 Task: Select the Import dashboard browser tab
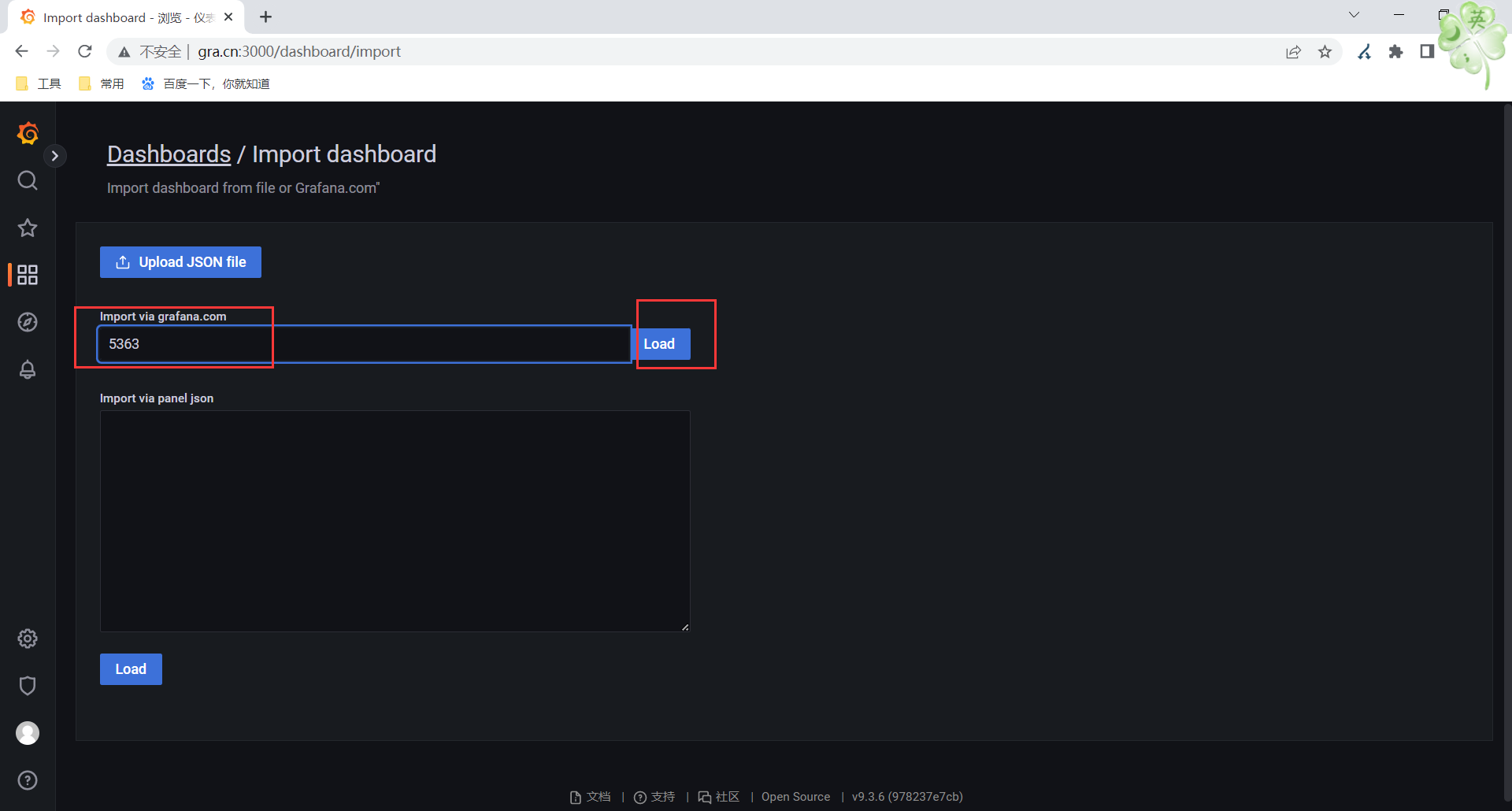[x=126, y=17]
